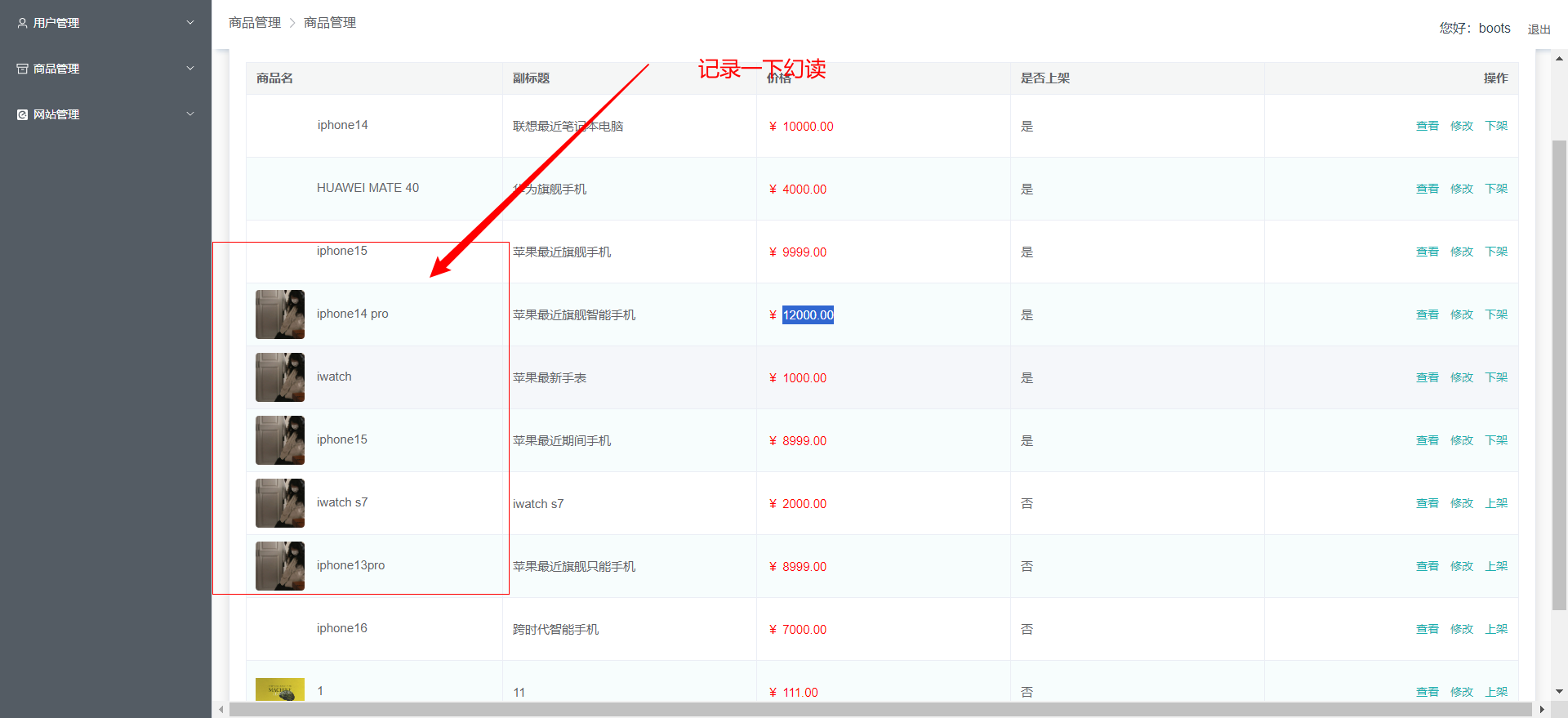Click 下架 for HUAWEI MATE 40
Image resolution: width=1568 pixels, height=718 pixels.
pyautogui.click(x=1496, y=189)
